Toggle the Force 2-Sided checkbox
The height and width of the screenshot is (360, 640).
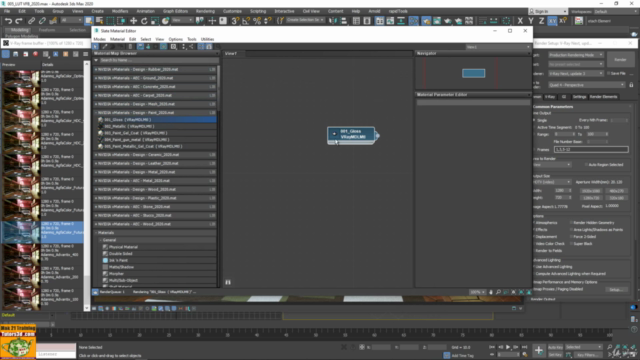pyautogui.click(x=571, y=237)
